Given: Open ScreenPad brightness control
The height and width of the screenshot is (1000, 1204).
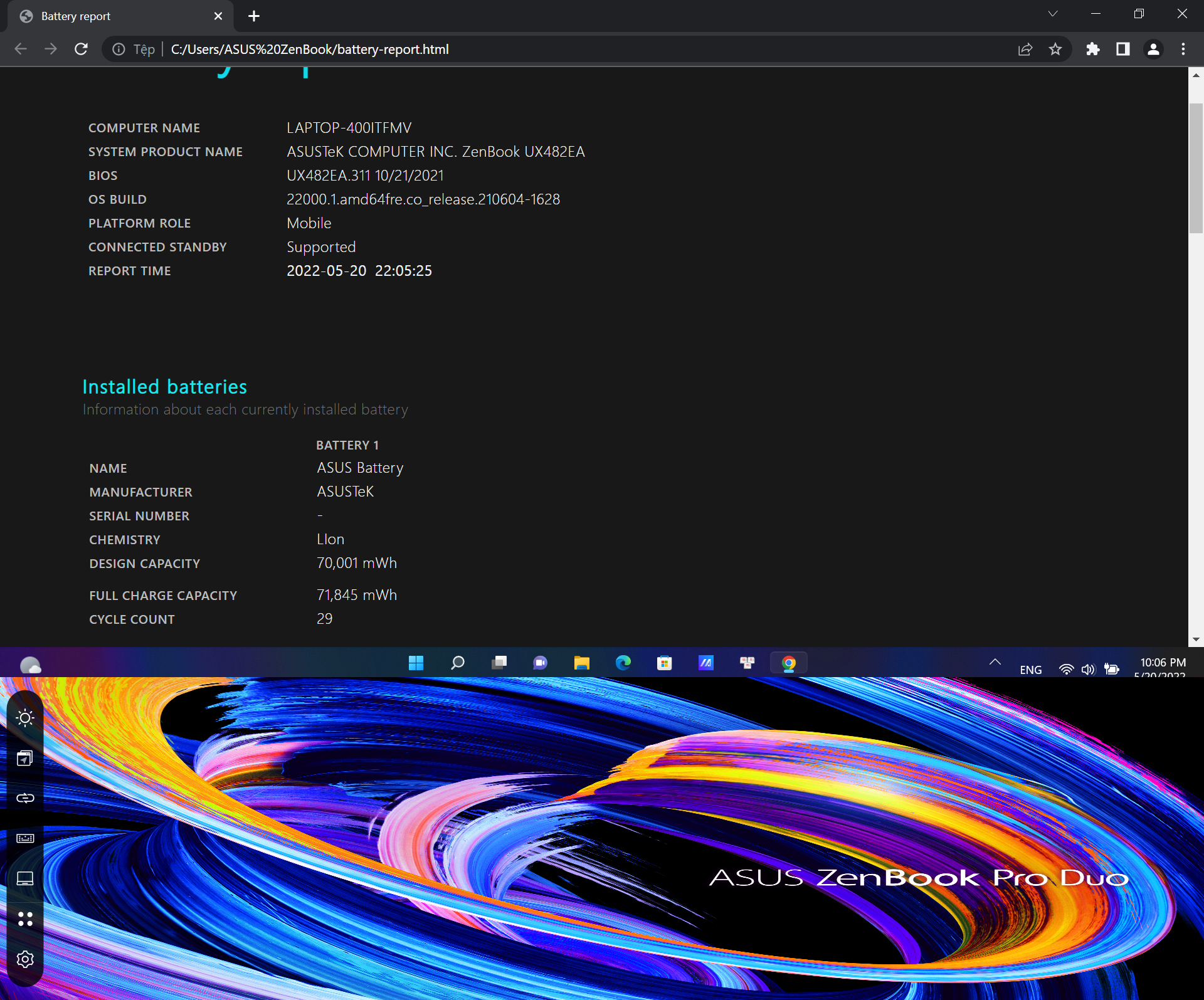Looking at the screenshot, I should (x=25, y=718).
